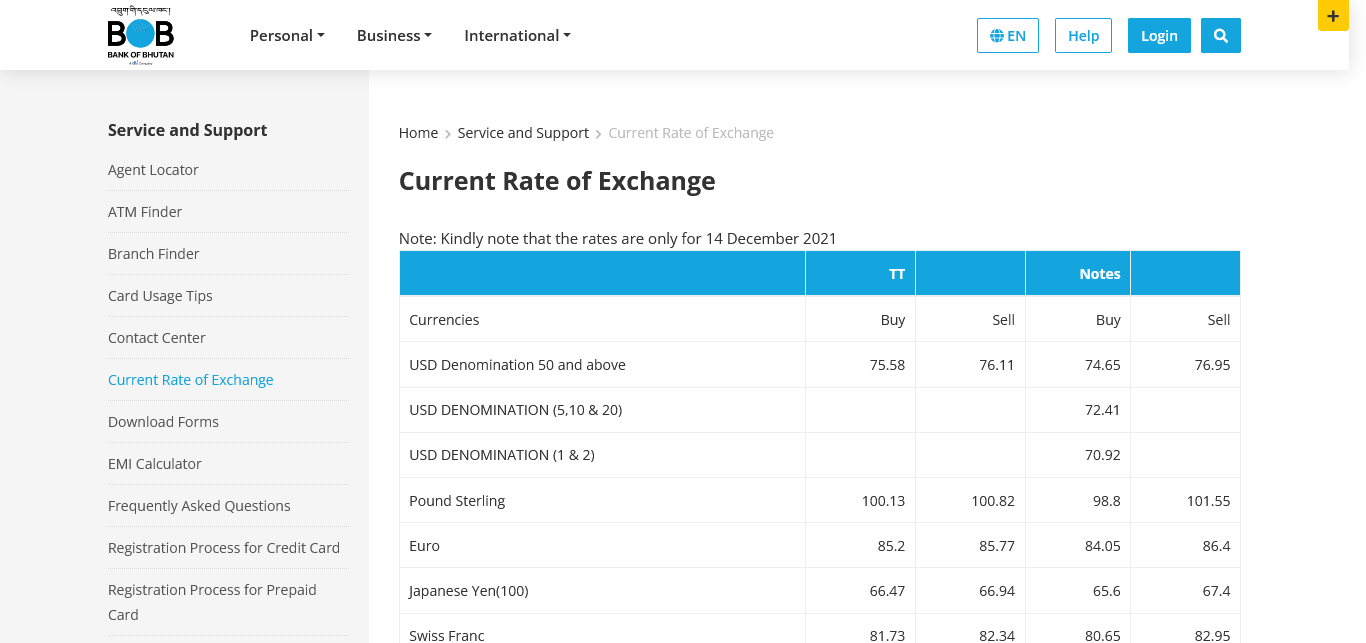Select Registration Process for Credit Card

[x=224, y=548]
